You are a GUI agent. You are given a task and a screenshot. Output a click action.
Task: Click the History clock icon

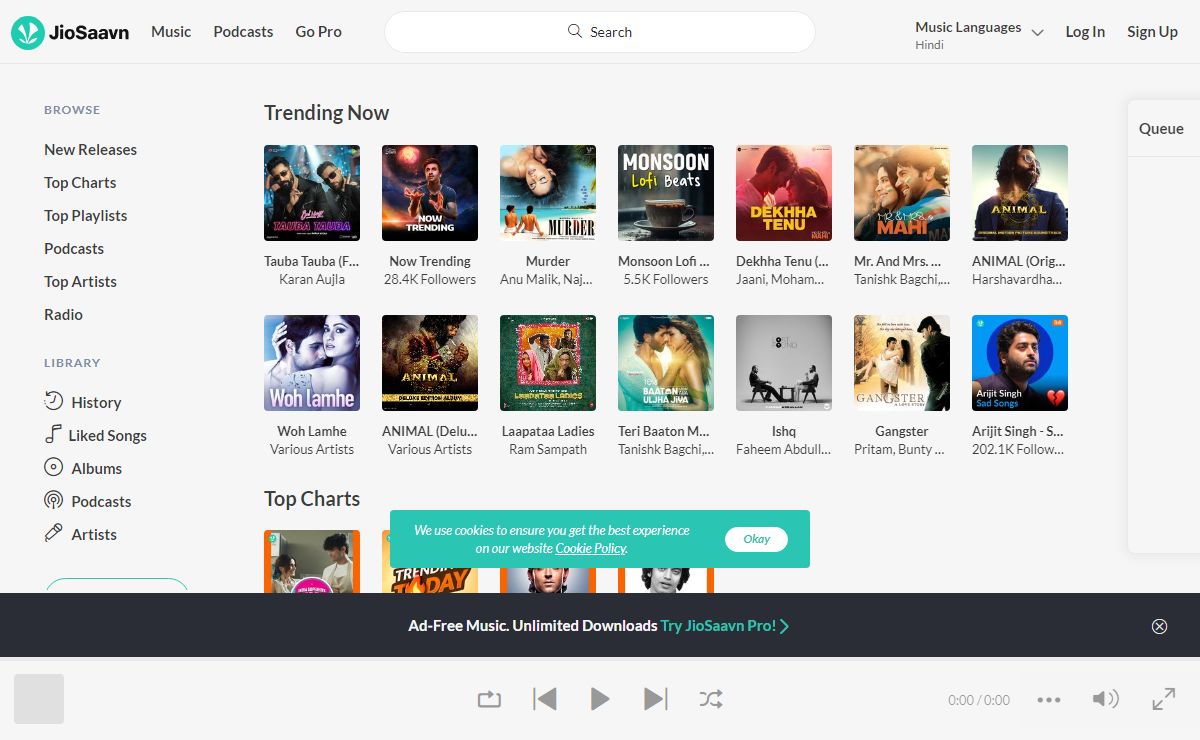coord(54,401)
